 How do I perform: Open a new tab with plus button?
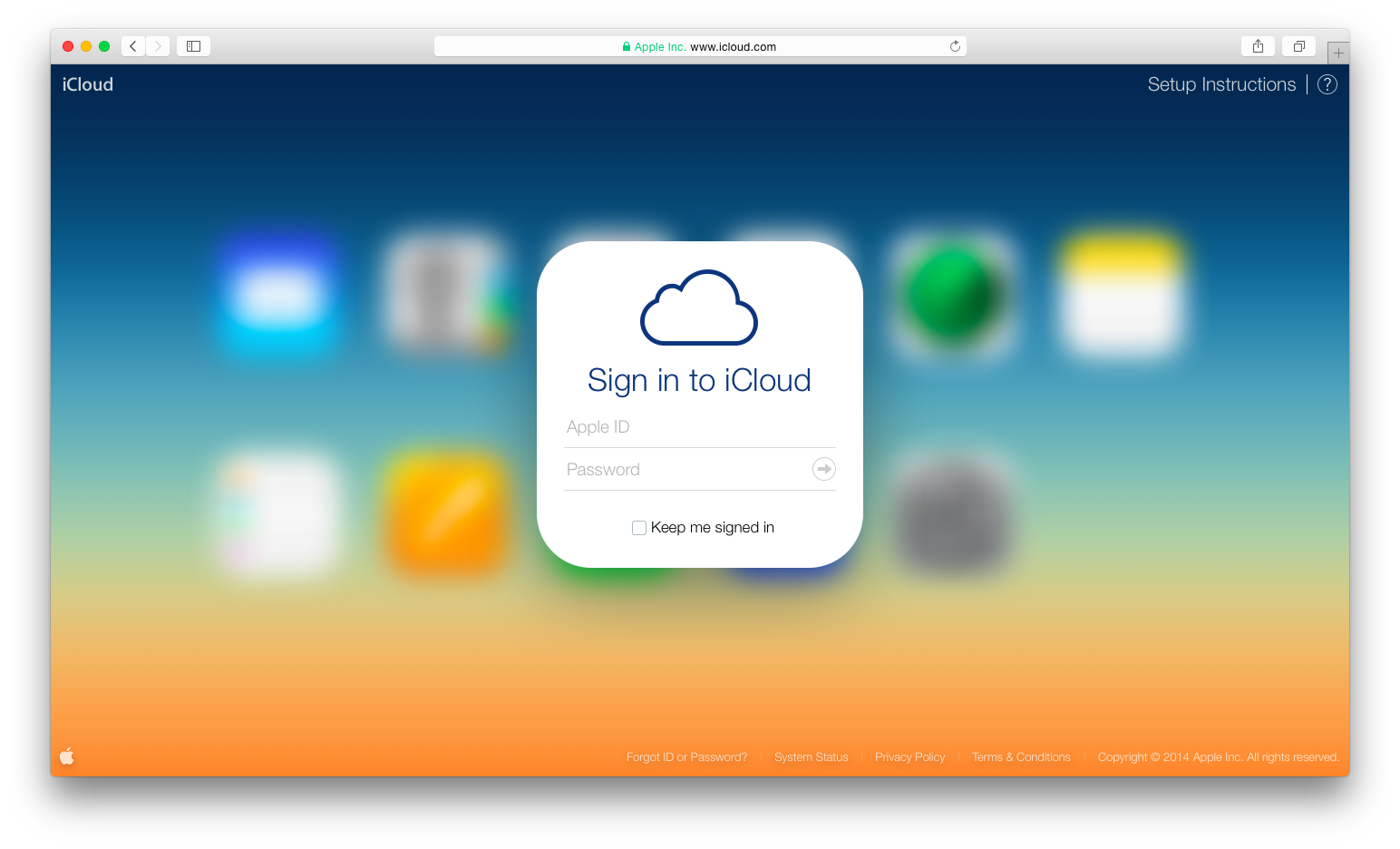coord(1338,53)
